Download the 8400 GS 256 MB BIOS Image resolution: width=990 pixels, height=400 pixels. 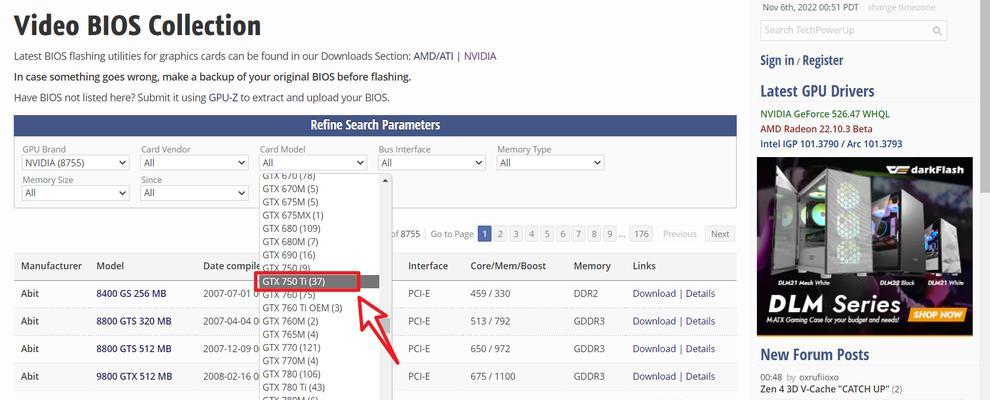pyautogui.click(x=654, y=293)
